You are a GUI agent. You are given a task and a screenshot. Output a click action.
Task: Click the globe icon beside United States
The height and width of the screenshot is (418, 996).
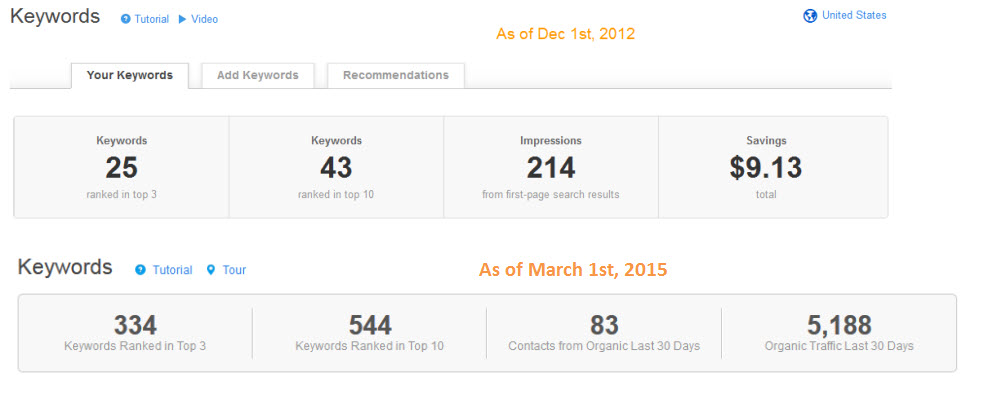[810, 16]
